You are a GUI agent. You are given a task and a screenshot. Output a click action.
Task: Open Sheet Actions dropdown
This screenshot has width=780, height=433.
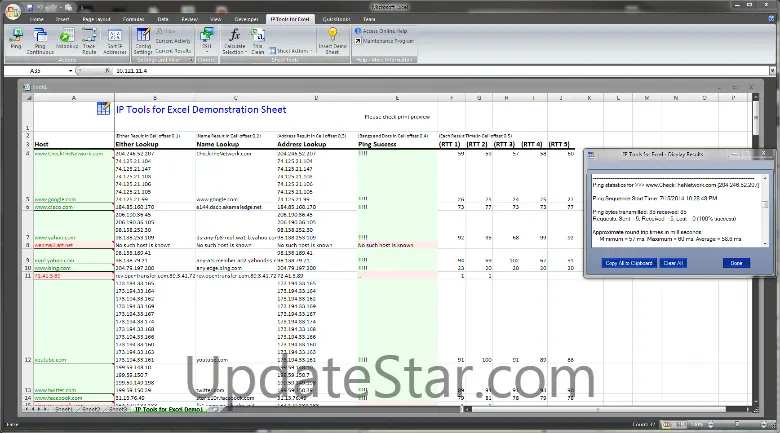coord(291,51)
